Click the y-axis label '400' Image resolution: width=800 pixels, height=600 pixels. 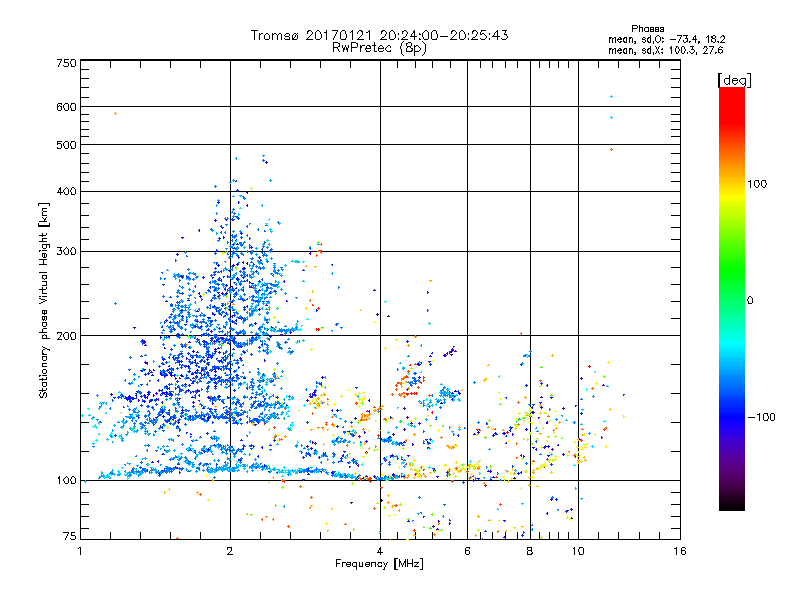[x=66, y=191]
